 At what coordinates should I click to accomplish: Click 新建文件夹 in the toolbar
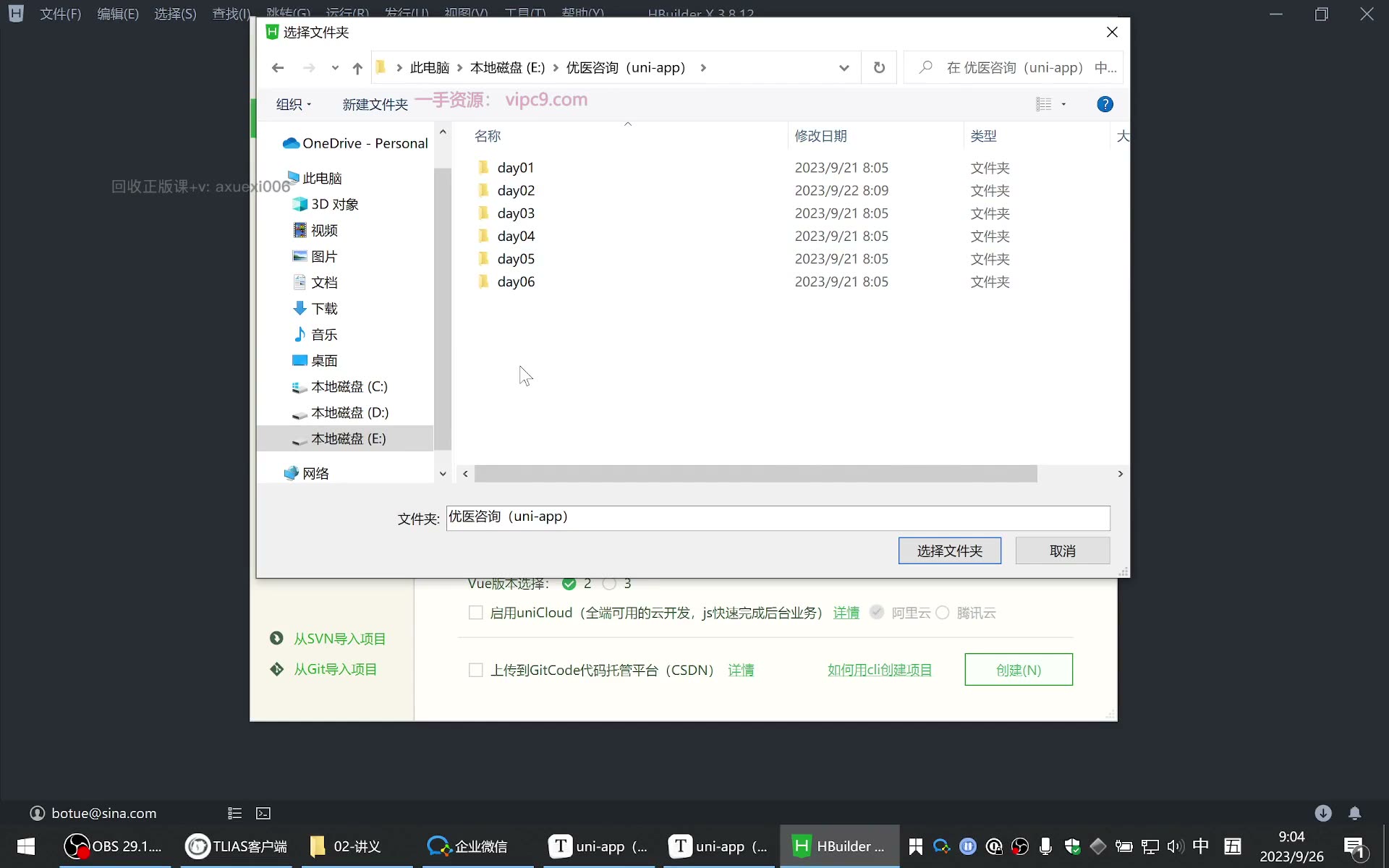(375, 105)
